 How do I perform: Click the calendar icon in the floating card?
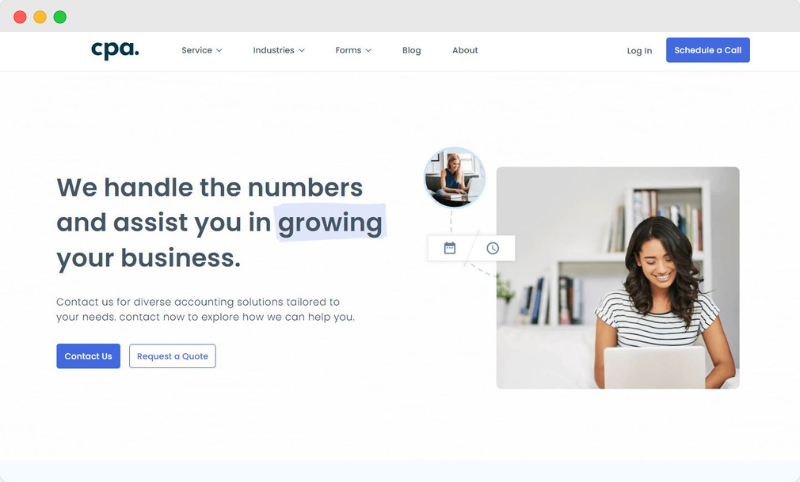(449, 248)
